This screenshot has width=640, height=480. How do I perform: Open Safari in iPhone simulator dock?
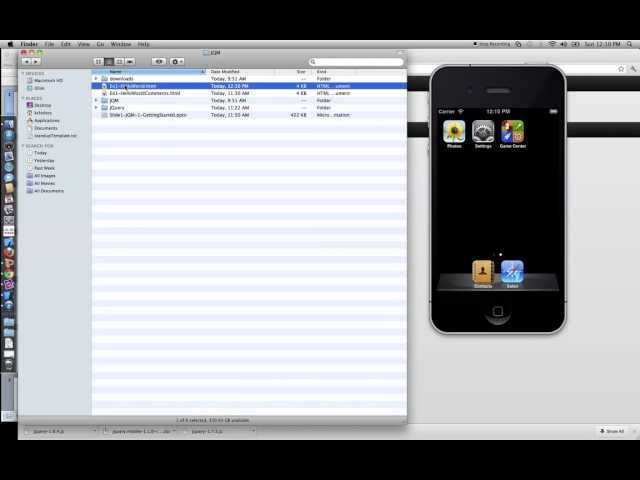pos(512,272)
